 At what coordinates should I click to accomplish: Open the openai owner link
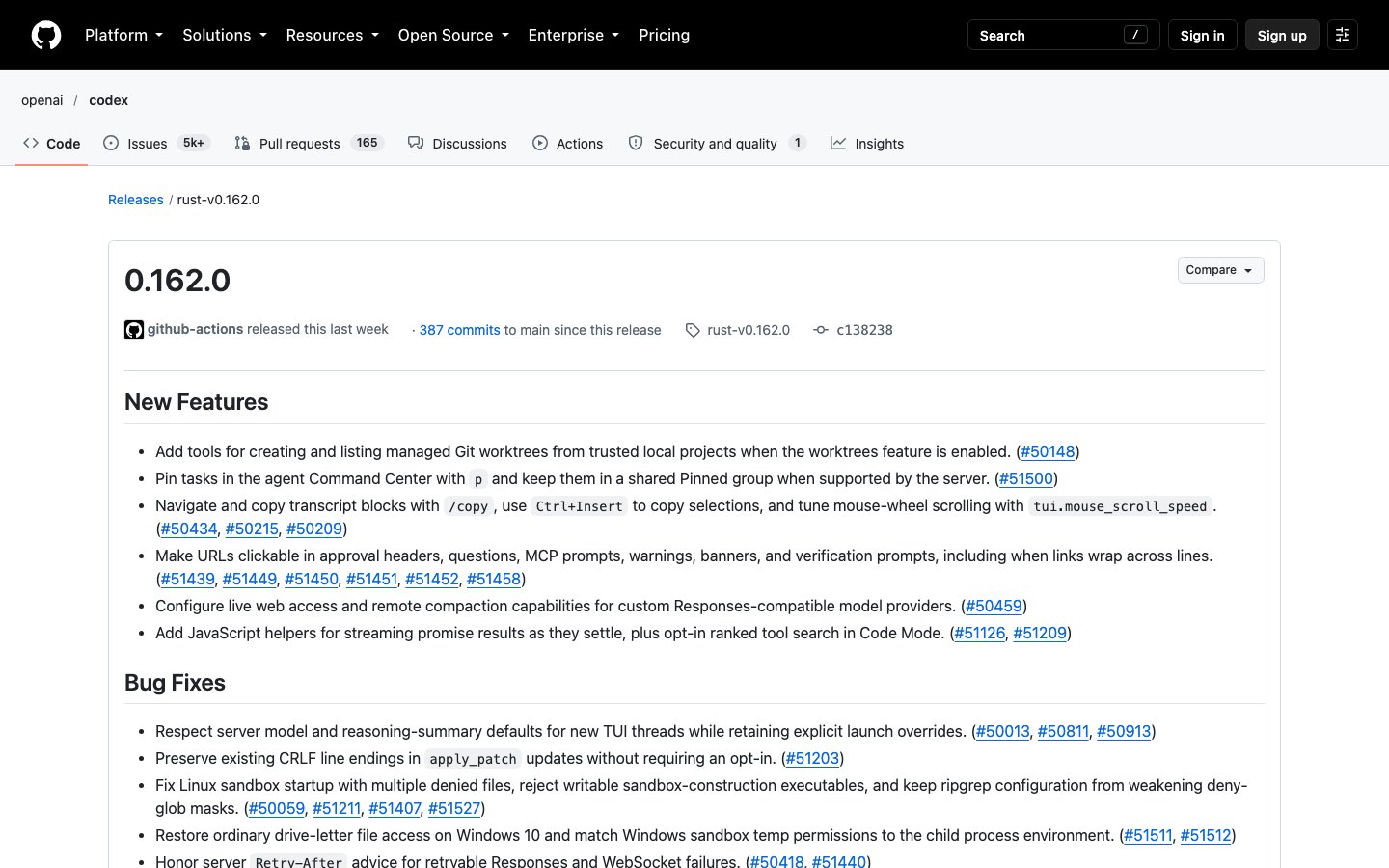click(42, 100)
